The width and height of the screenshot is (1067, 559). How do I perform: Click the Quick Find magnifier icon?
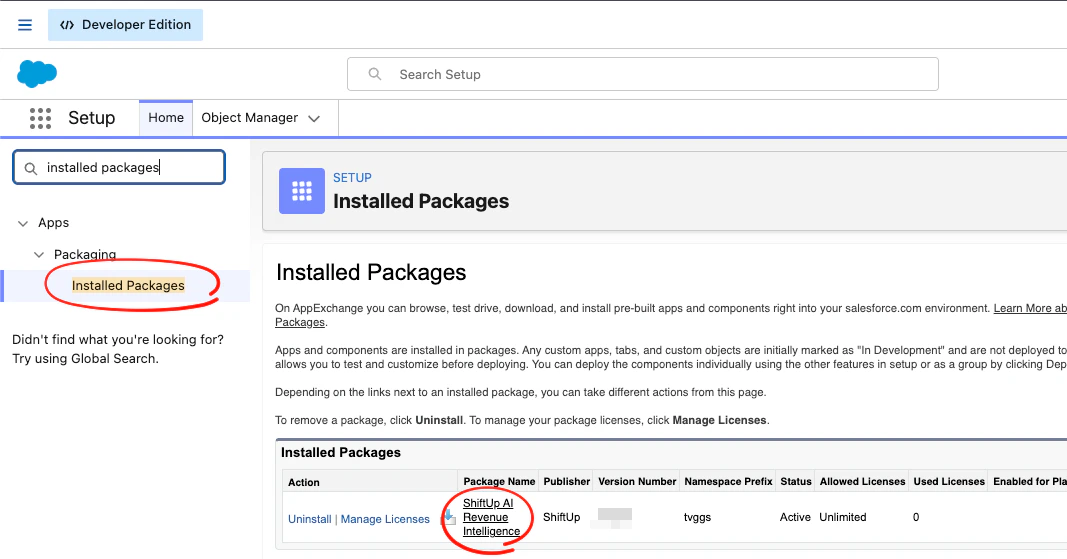(x=31, y=168)
